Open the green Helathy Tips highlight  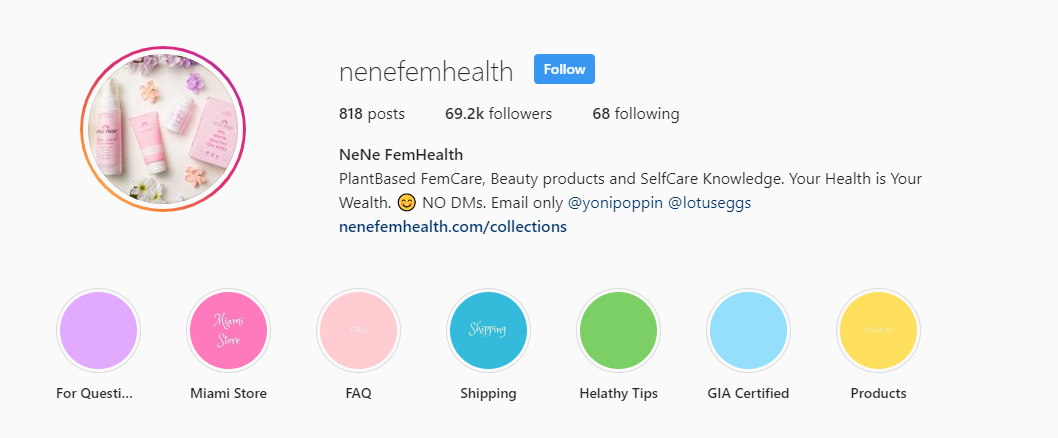[618, 330]
